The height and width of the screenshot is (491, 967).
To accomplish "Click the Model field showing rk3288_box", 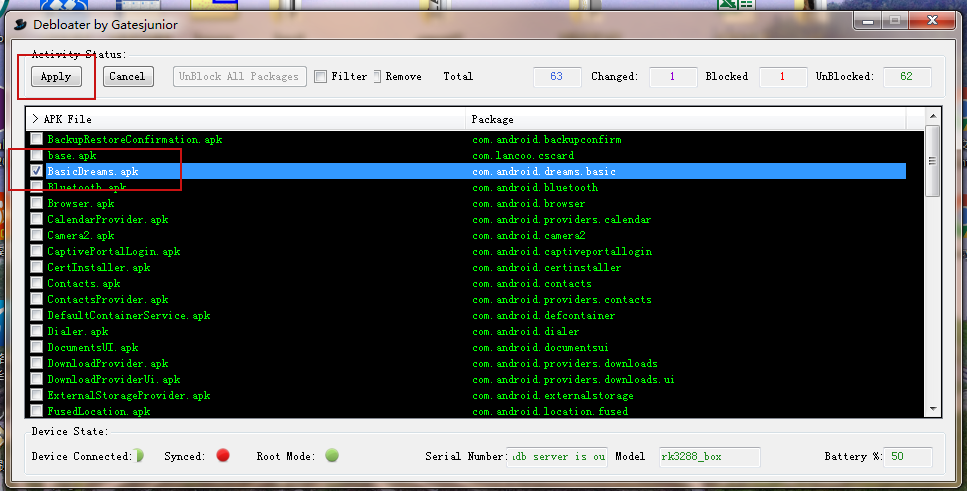I will (x=709, y=456).
